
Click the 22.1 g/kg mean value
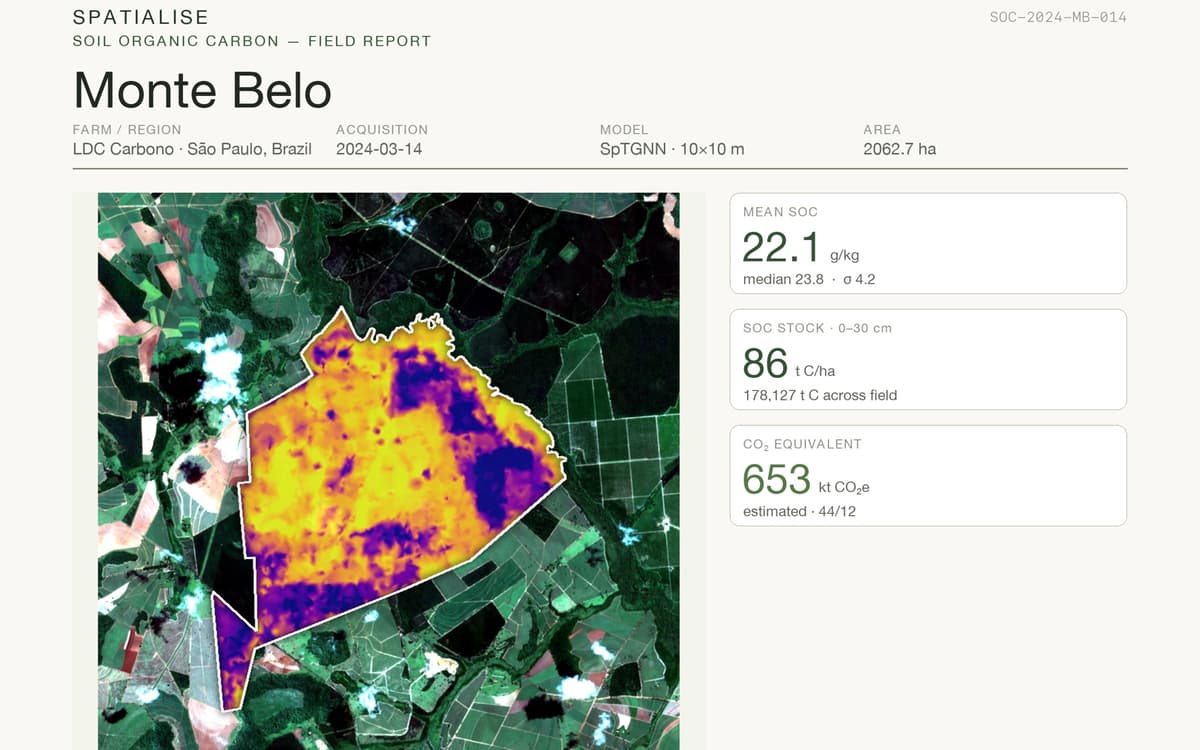(x=800, y=247)
